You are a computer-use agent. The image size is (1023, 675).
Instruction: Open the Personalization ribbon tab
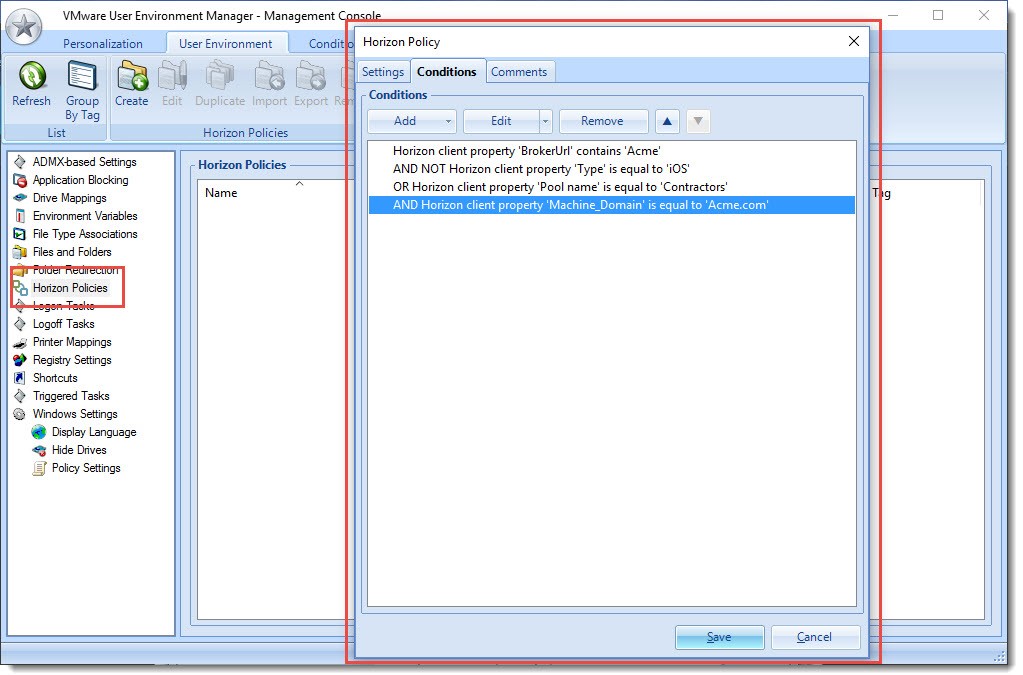pyautogui.click(x=104, y=44)
